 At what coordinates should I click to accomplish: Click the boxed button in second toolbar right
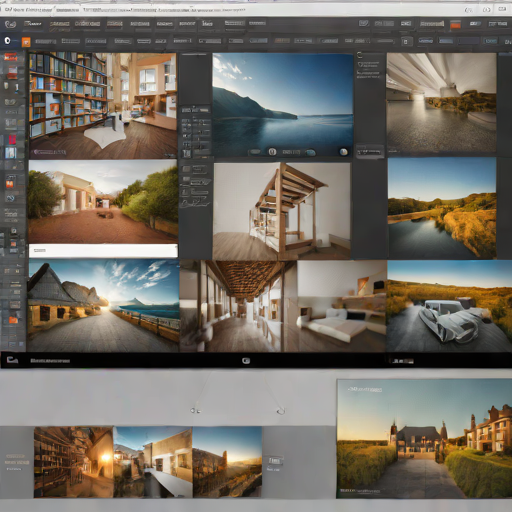pos(406,42)
